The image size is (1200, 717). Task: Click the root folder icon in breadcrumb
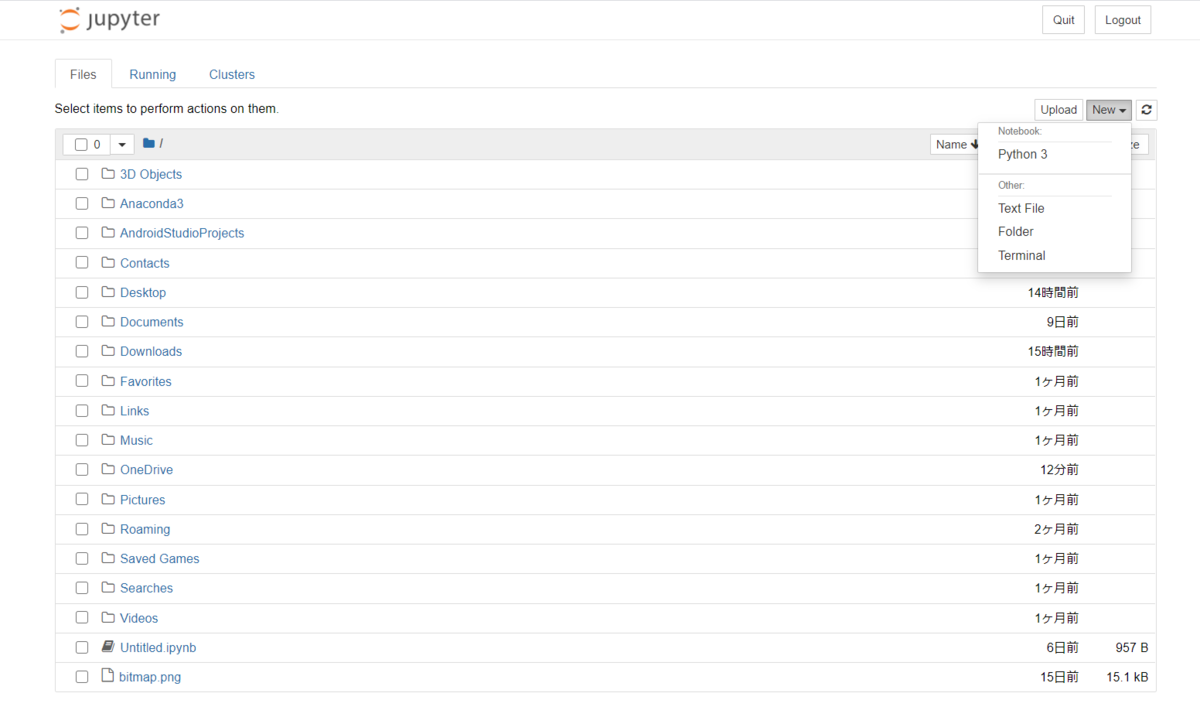(148, 144)
